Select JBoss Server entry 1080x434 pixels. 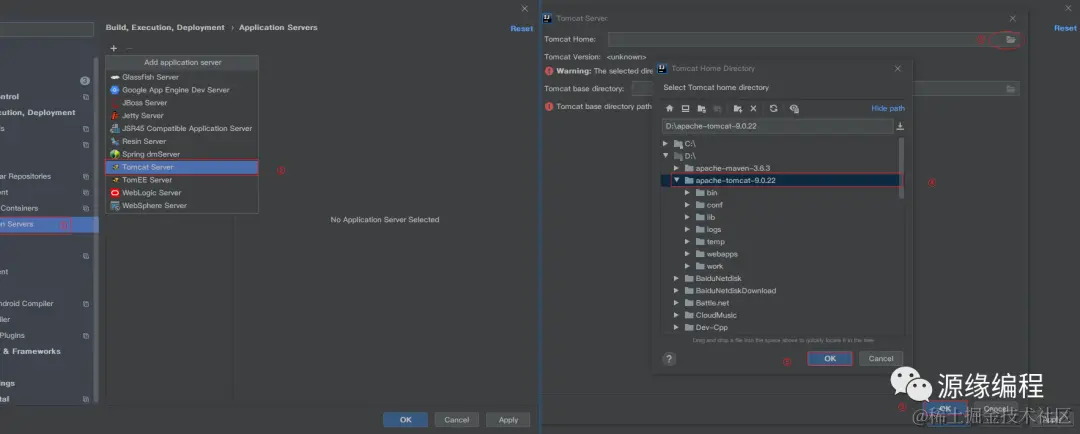click(182, 103)
